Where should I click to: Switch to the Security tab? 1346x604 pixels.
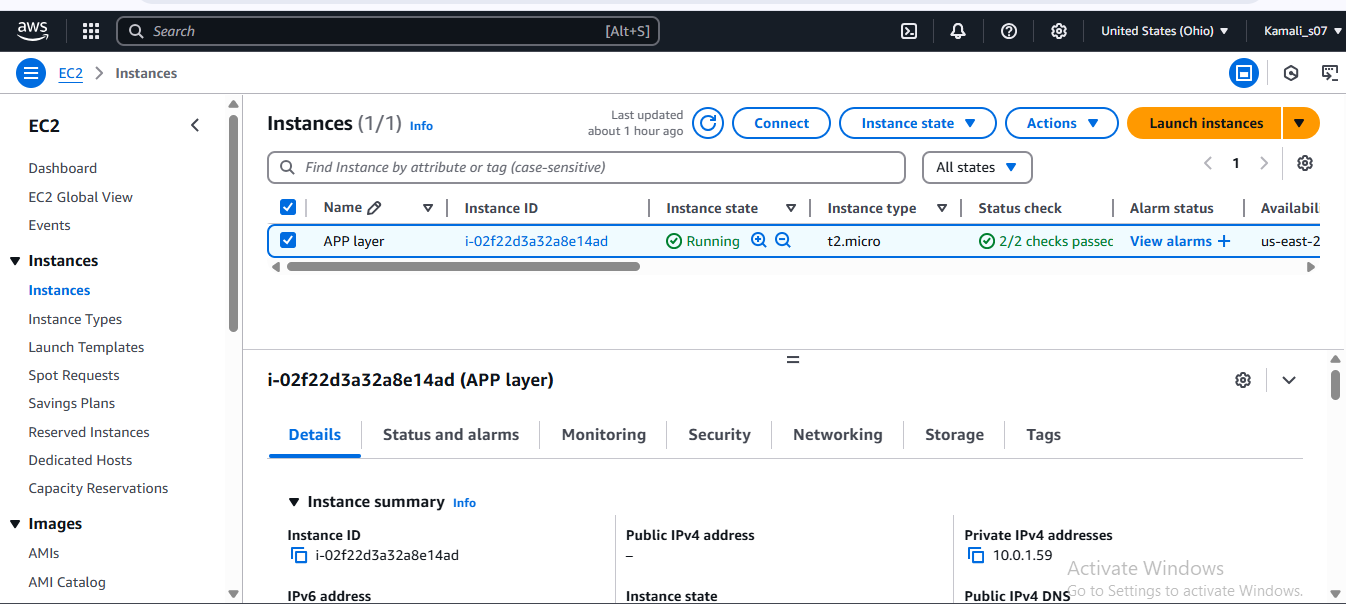pos(719,435)
